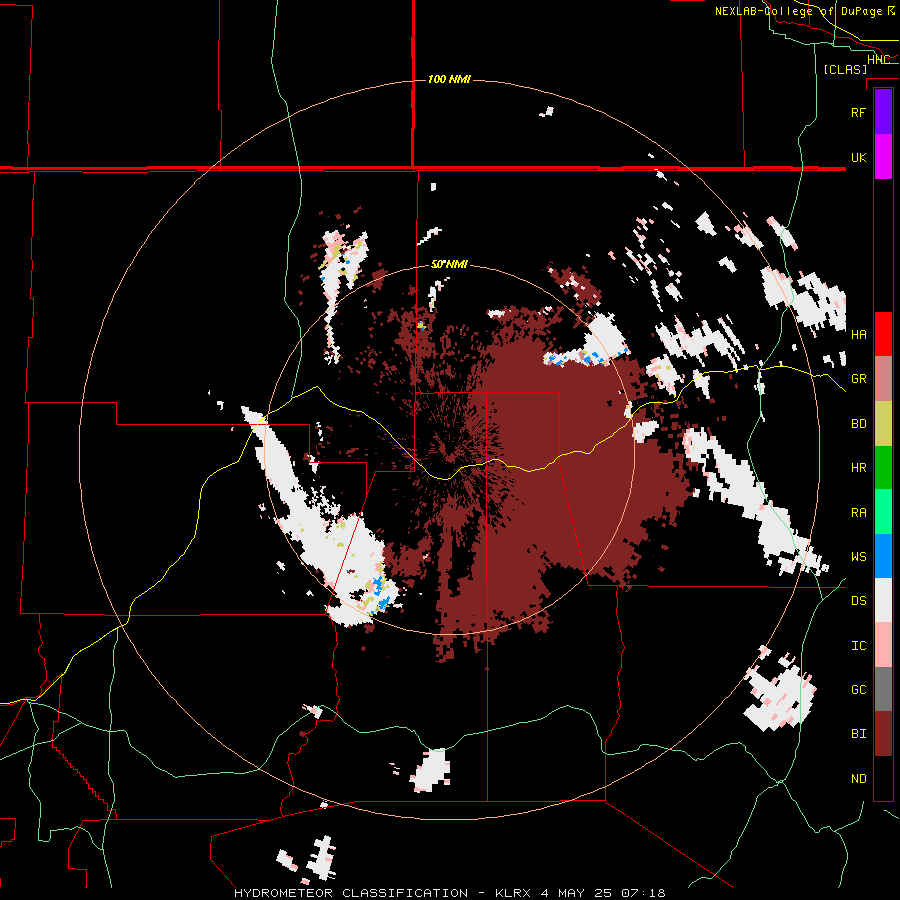Click the ND legend label
The height and width of the screenshot is (900, 900).
(858, 779)
